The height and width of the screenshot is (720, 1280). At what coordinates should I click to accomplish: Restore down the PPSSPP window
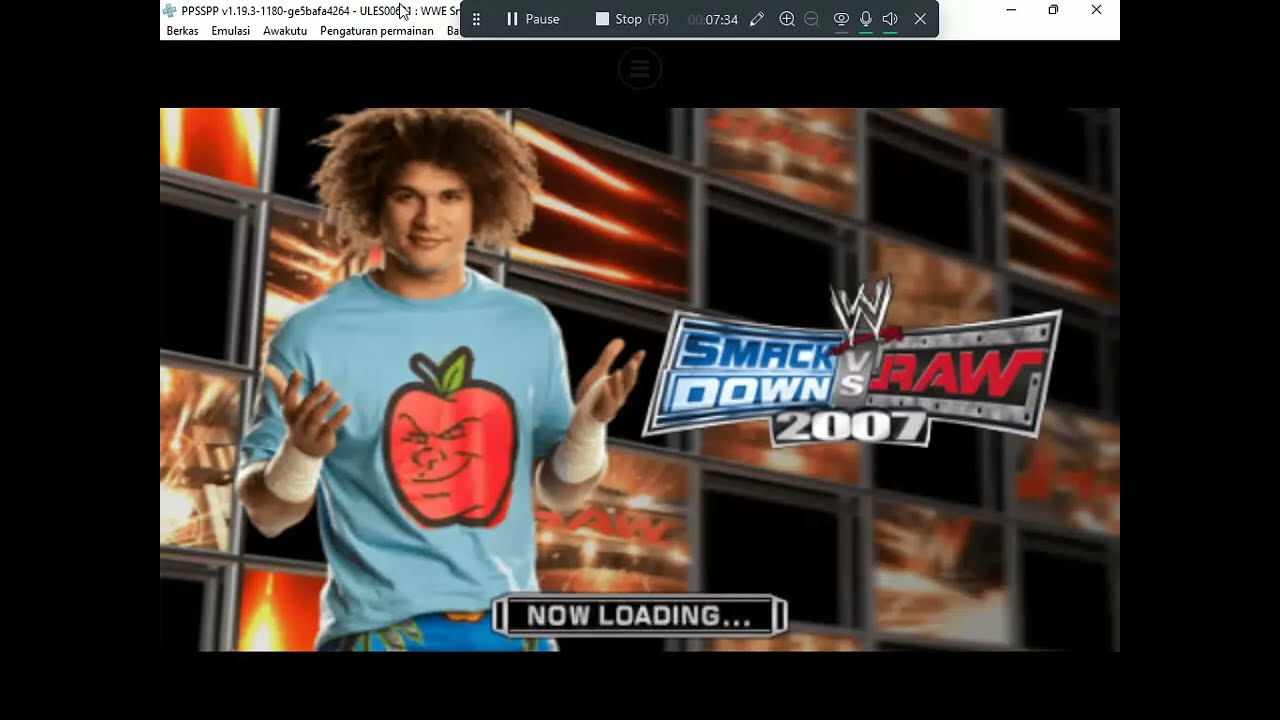coord(1053,10)
